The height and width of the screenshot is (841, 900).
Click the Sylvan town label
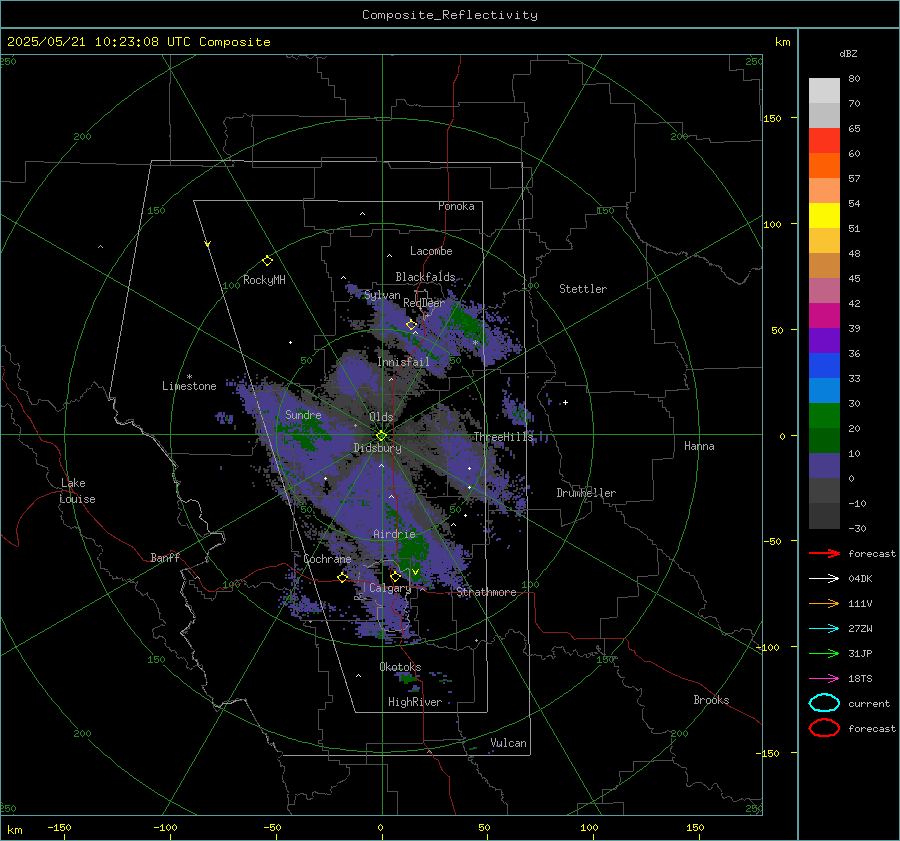click(382, 295)
